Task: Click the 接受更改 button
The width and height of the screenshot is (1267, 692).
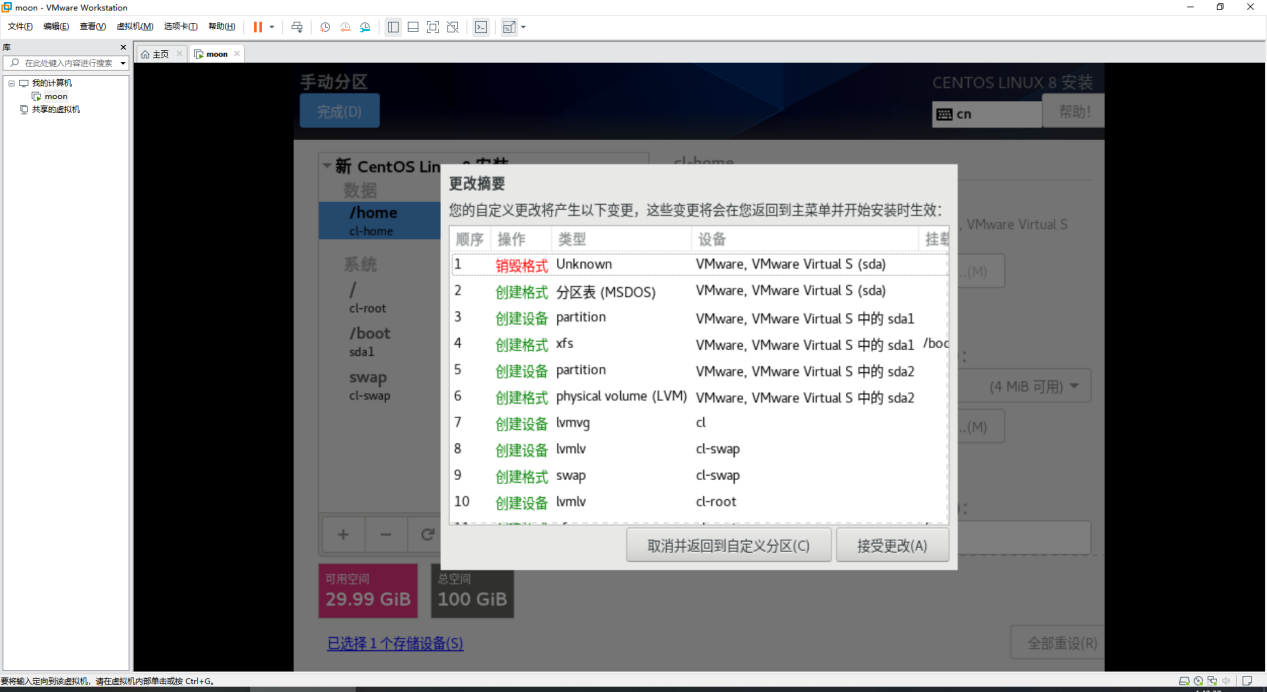Action: tap(891, 545)
